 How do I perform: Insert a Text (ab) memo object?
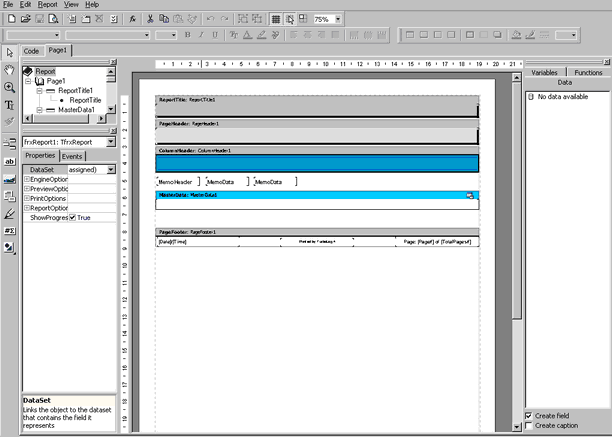[10, 162]
